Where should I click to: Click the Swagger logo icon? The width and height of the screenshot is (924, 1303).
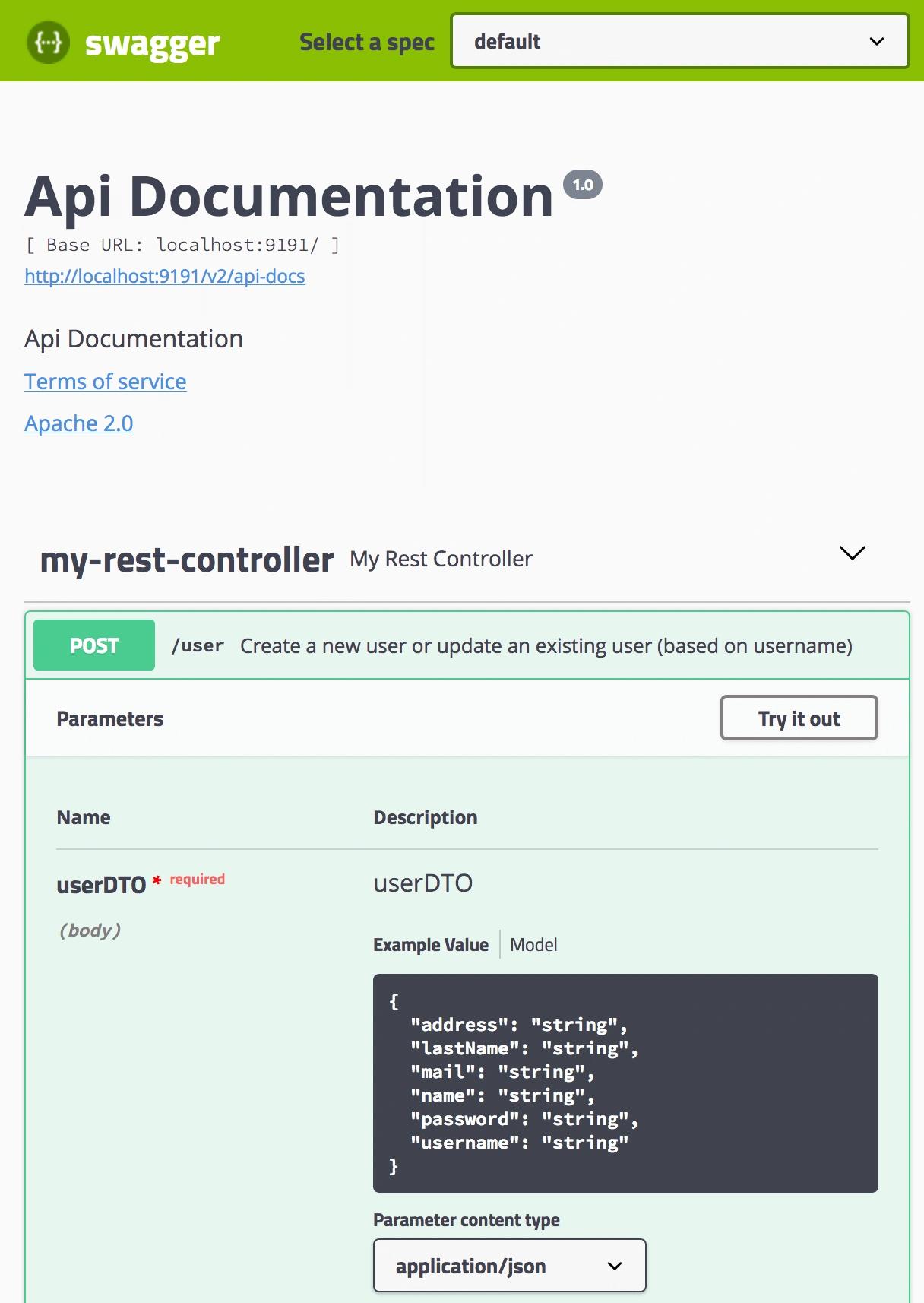click(x=49, y=43)
